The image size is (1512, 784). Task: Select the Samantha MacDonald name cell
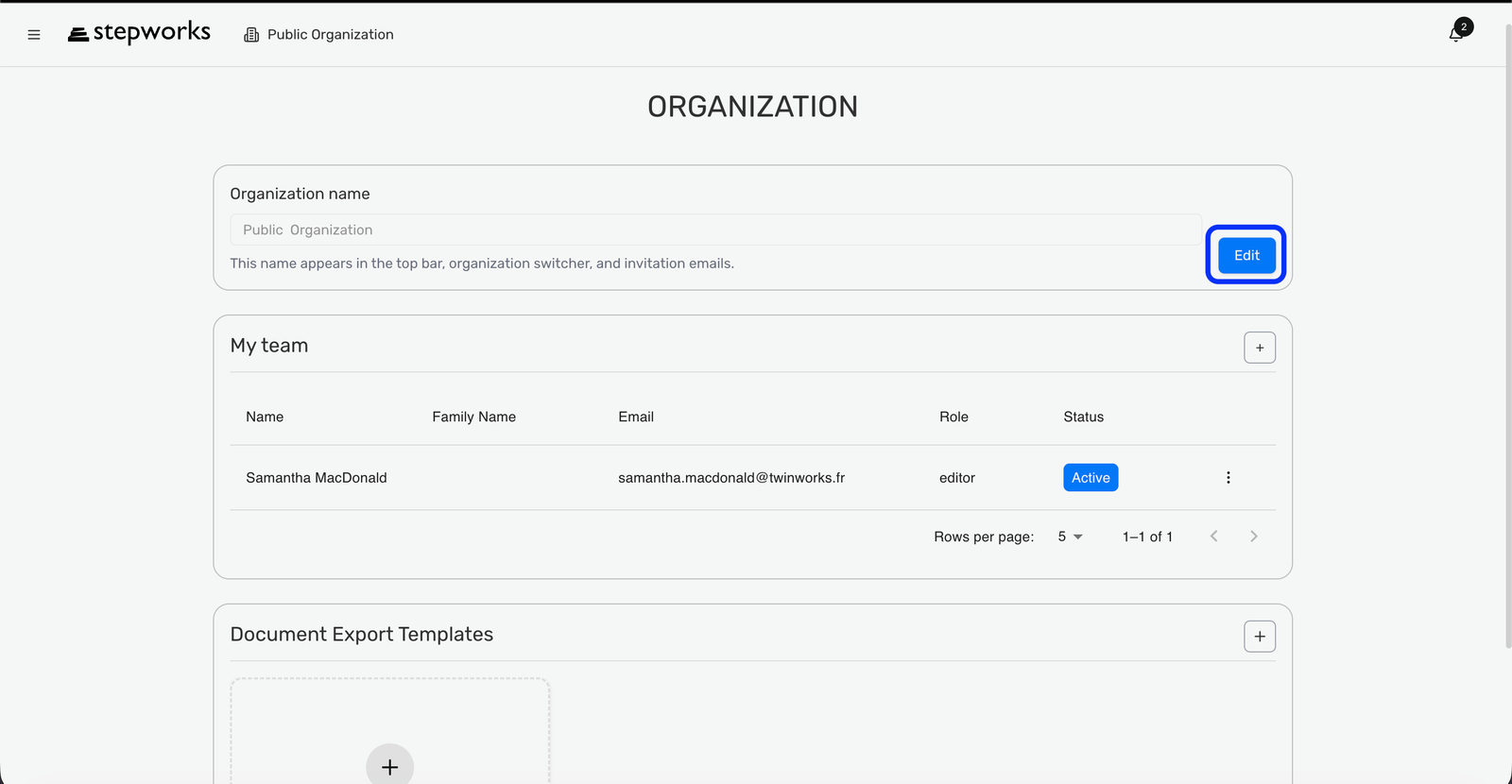tap(317, 478)
